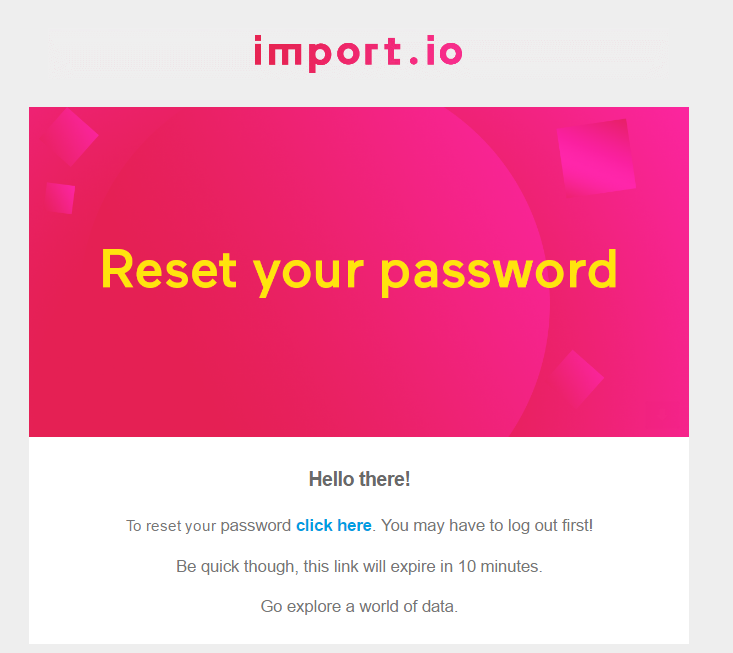
Task: Click the dot in the import.io logo
Action: tap(418, 63)
